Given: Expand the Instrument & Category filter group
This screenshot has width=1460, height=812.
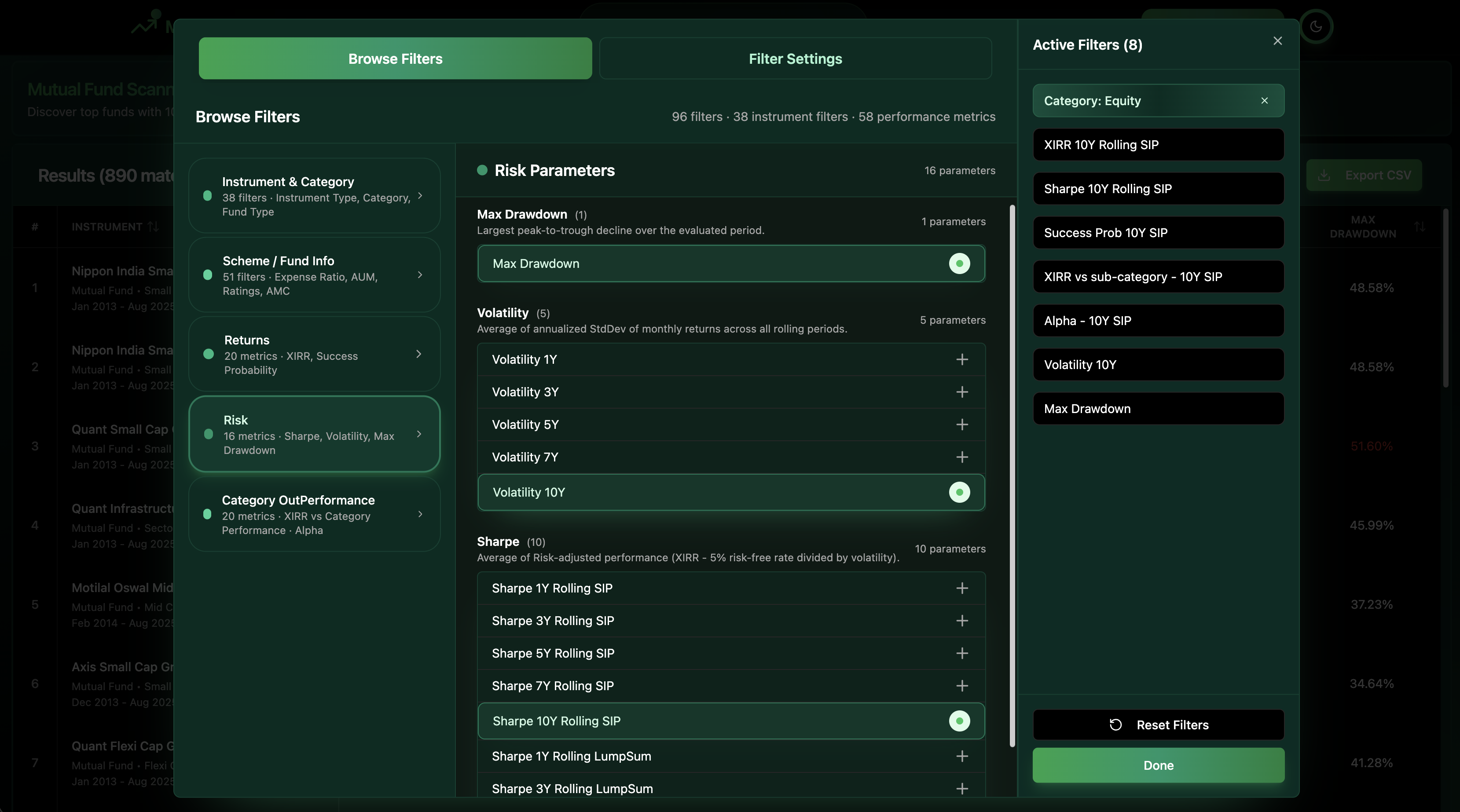Looking at the screenshot, I should click(420, 195).
